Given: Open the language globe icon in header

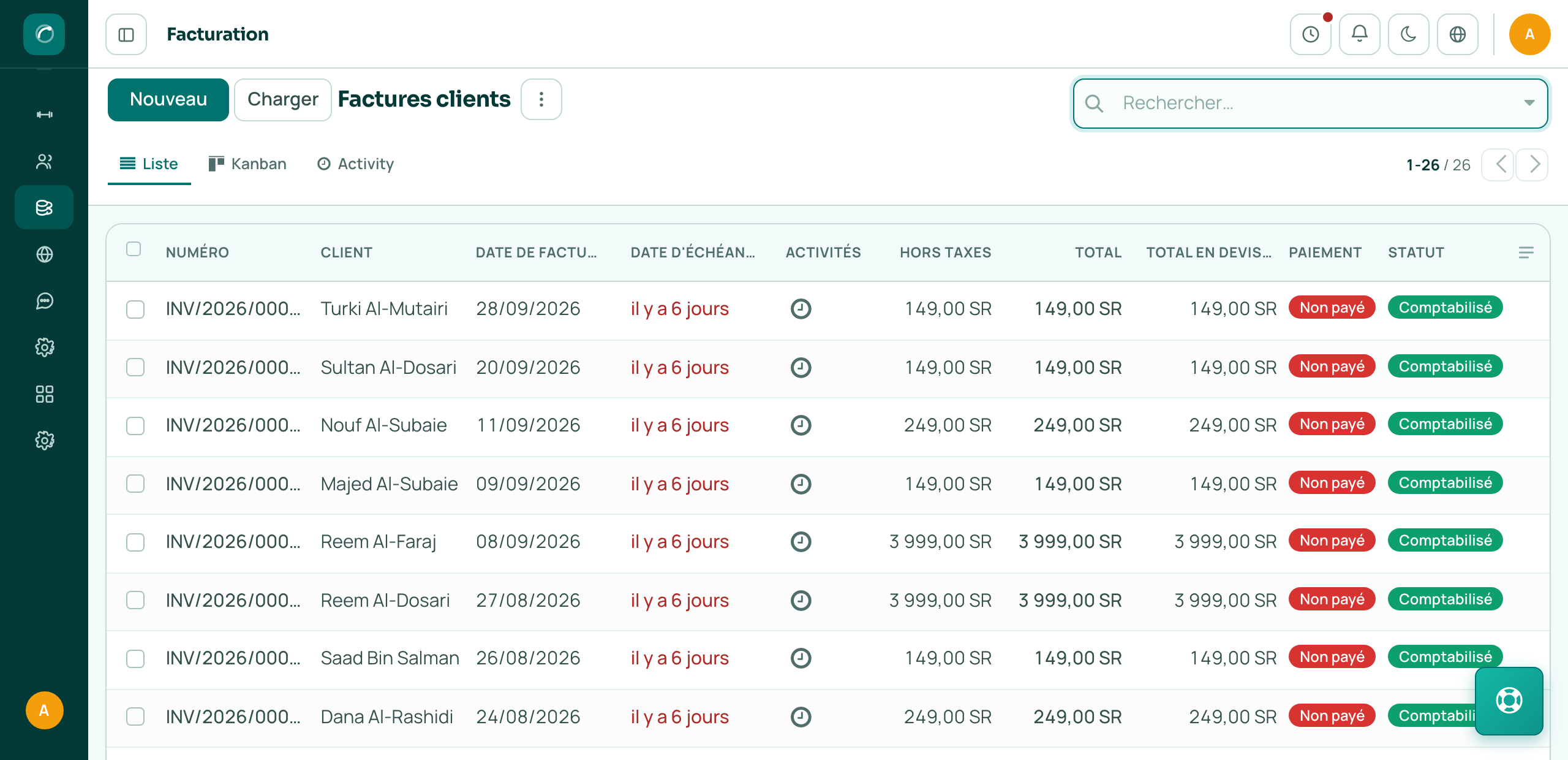Looking at the screenshot, I should 1457,34.
